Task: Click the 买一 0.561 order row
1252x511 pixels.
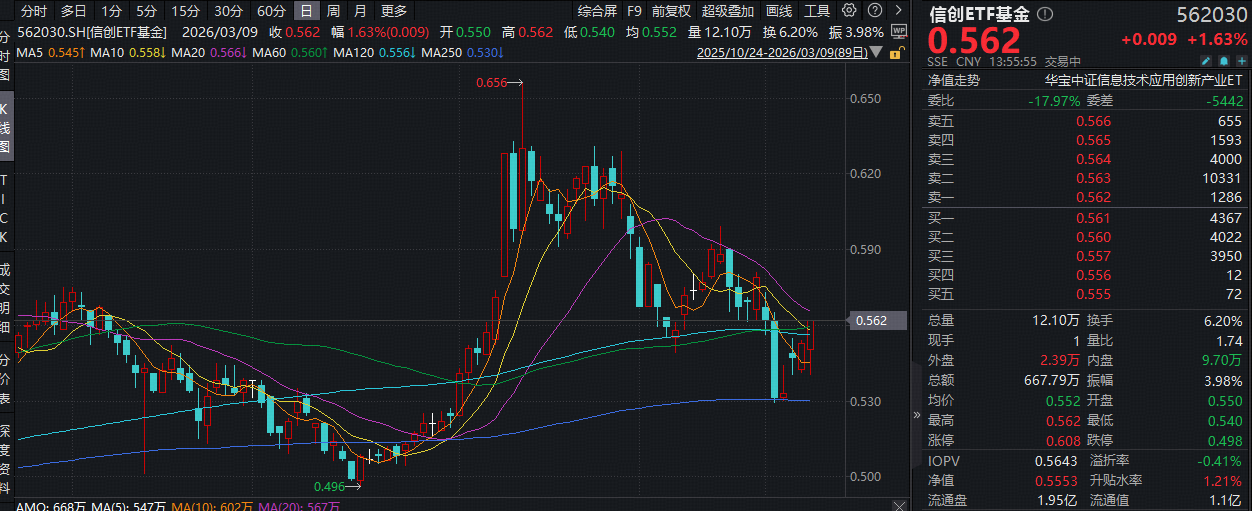Action: pyautogui.click(x=1085, y=218)
